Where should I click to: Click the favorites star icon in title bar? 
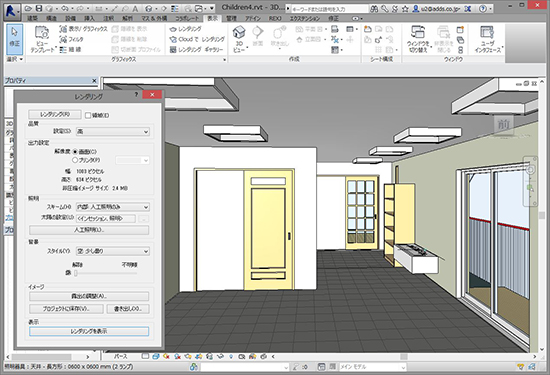click(405, 8)
